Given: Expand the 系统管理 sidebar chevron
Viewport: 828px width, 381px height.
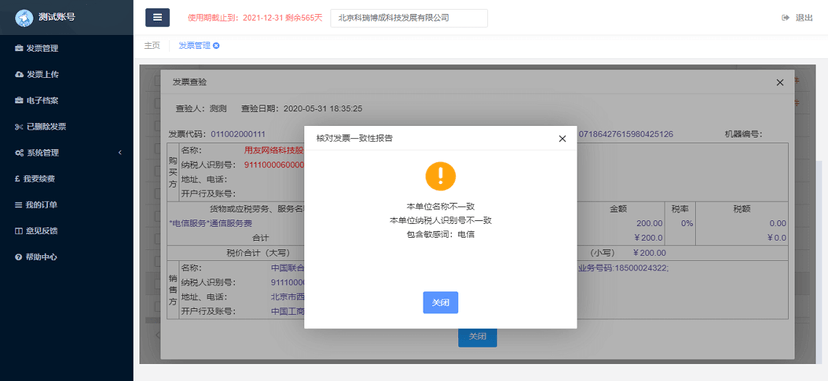Looking at the screenshot, I should pyautogui.click(x=120, y=153).
